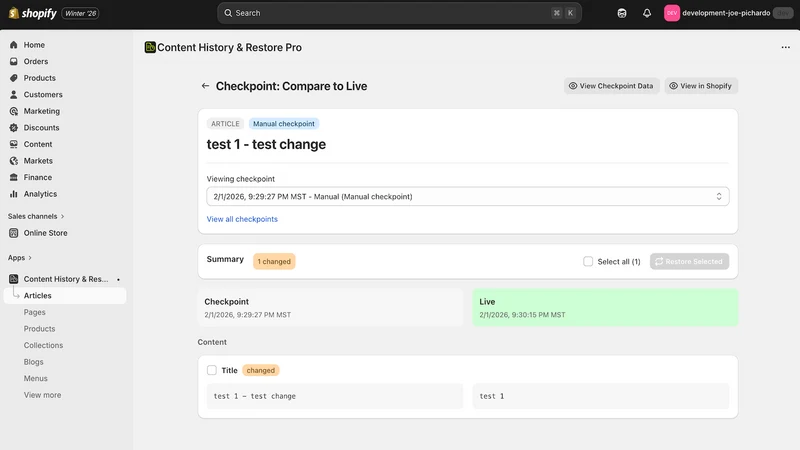Image resolution: width=800 pixels, height=450 pixels.
Task: Click the '1 changed' summary badge
Action: tap(274, 261)
